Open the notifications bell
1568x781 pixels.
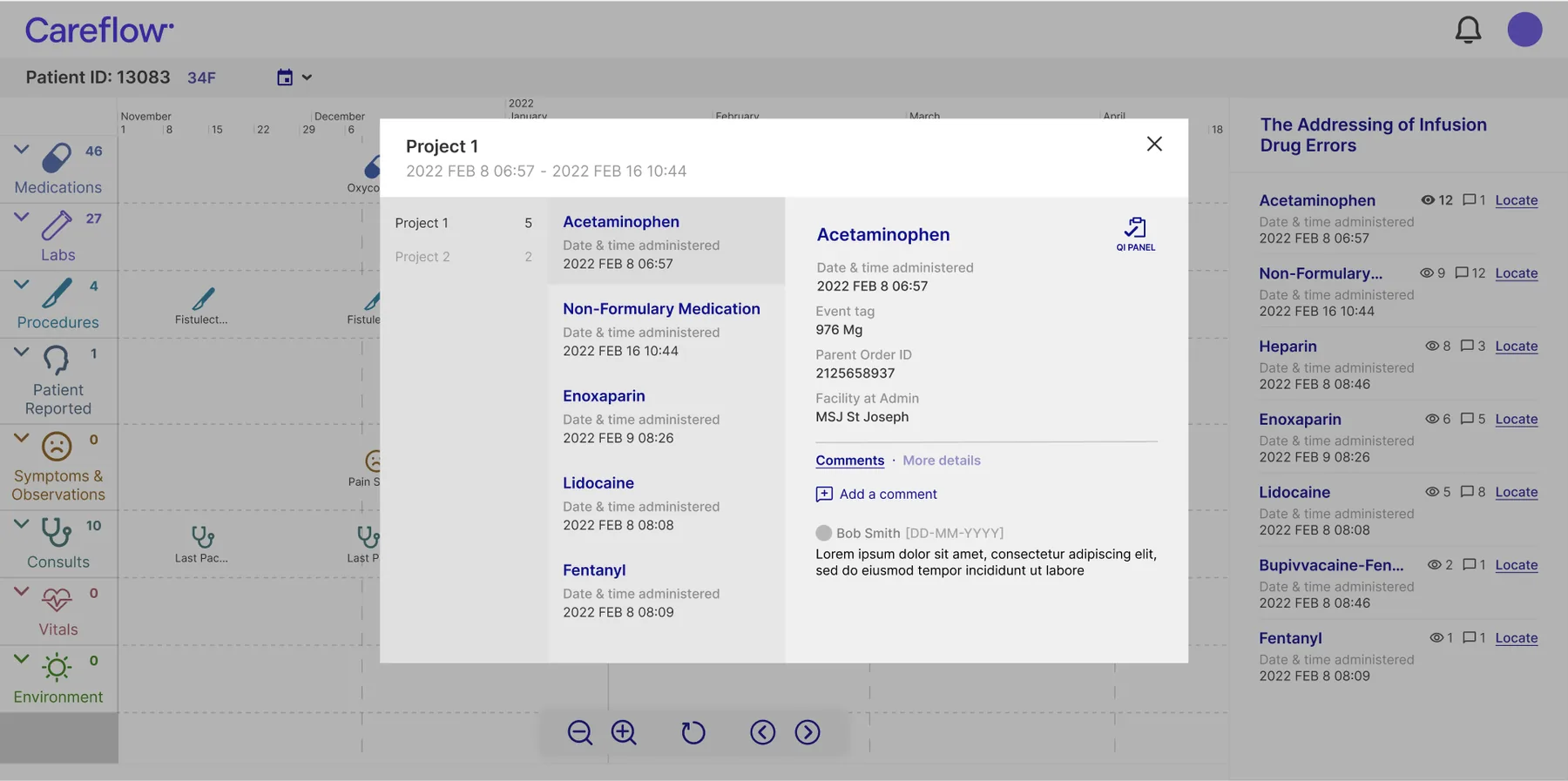1468,30
